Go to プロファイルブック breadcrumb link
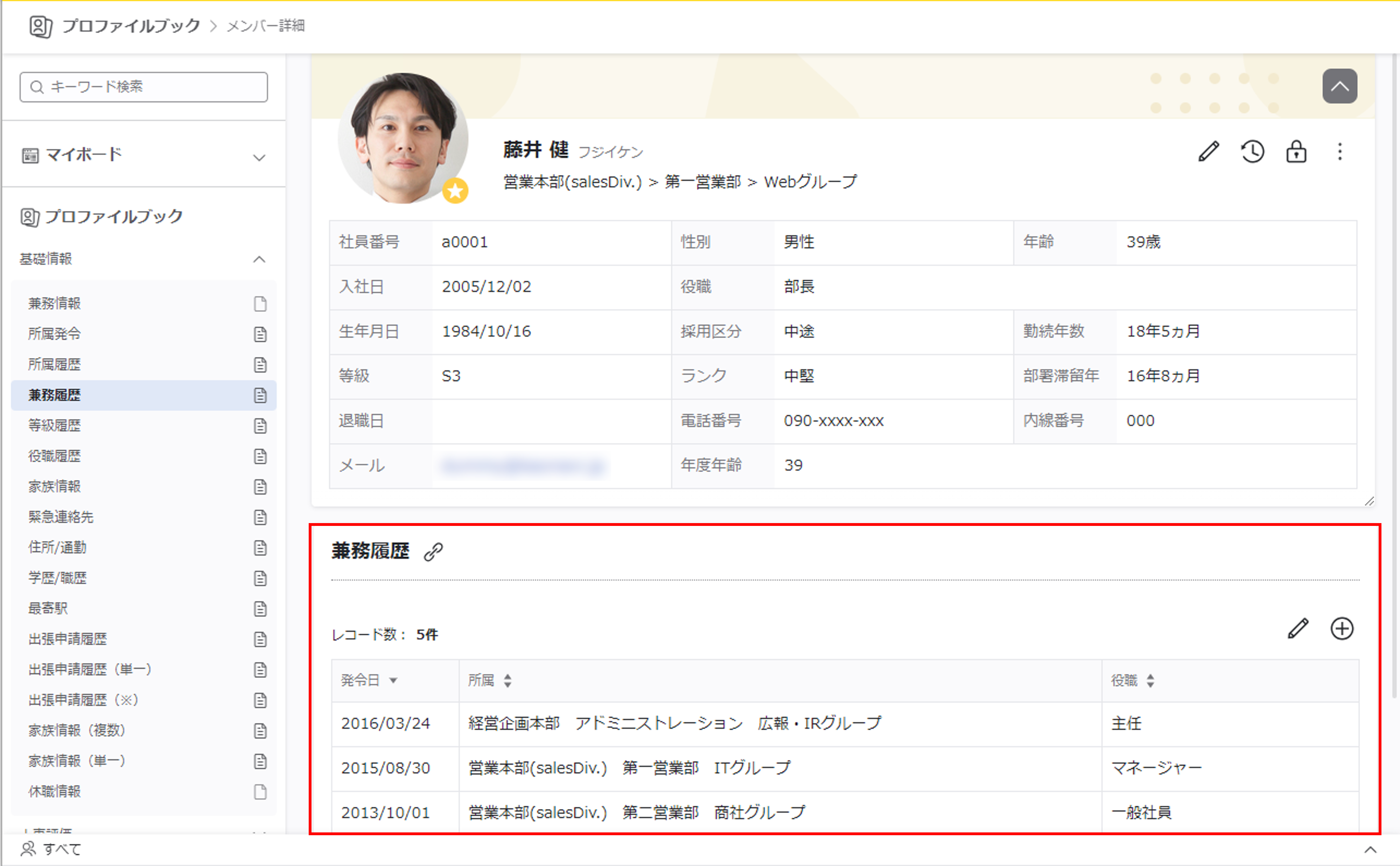Screen dimensions: 1400x866 pyautogui.click(x=131, y=26)
